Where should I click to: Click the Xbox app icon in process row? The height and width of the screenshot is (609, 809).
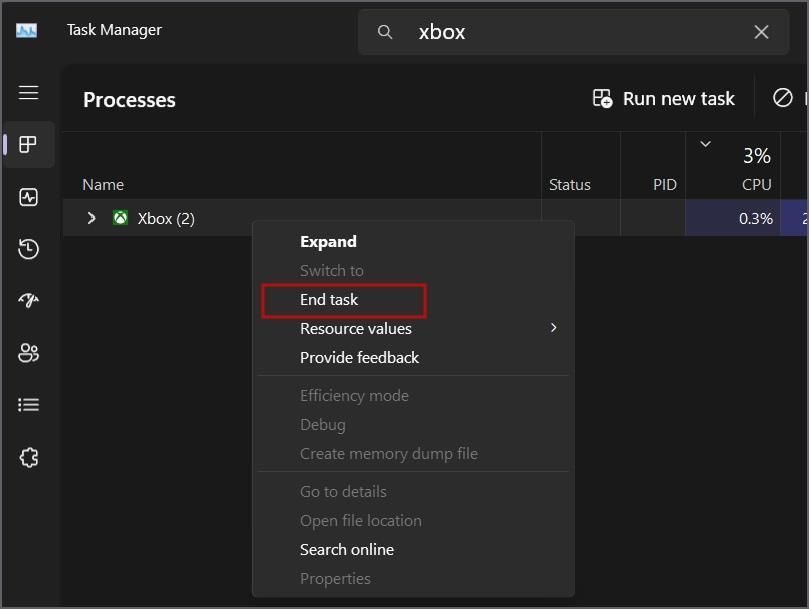120,218
